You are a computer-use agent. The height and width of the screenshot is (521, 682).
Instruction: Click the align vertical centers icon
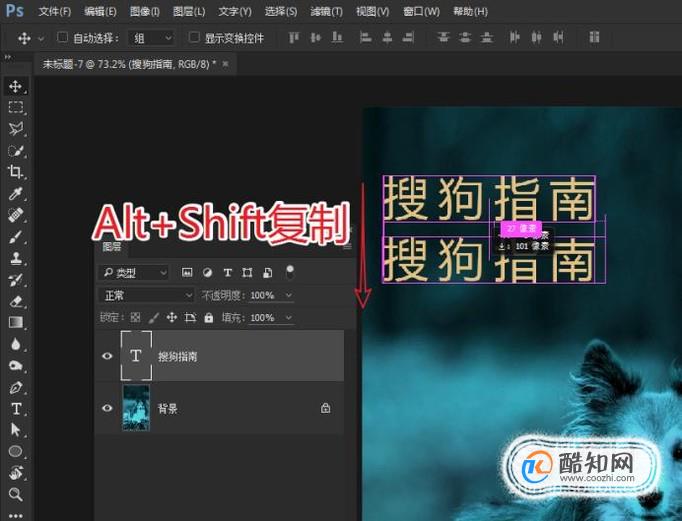316,38
